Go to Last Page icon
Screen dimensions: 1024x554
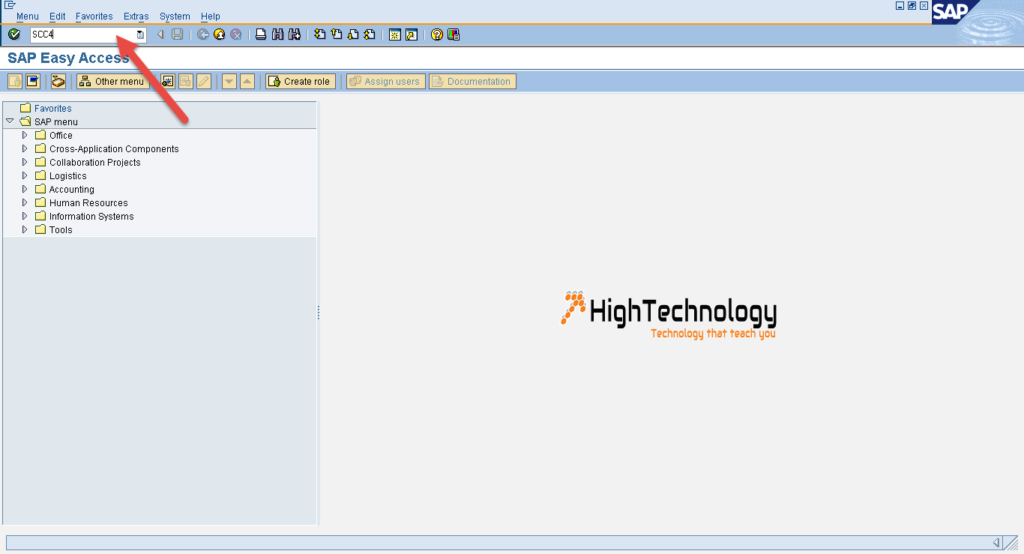pos(369,34)
